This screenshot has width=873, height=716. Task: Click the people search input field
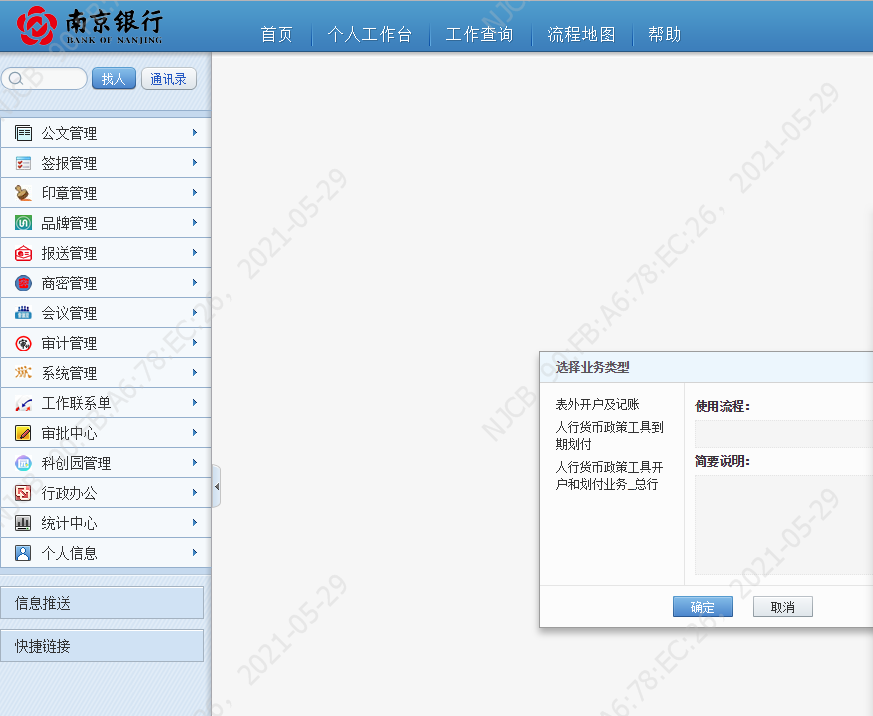pos(45,79)
